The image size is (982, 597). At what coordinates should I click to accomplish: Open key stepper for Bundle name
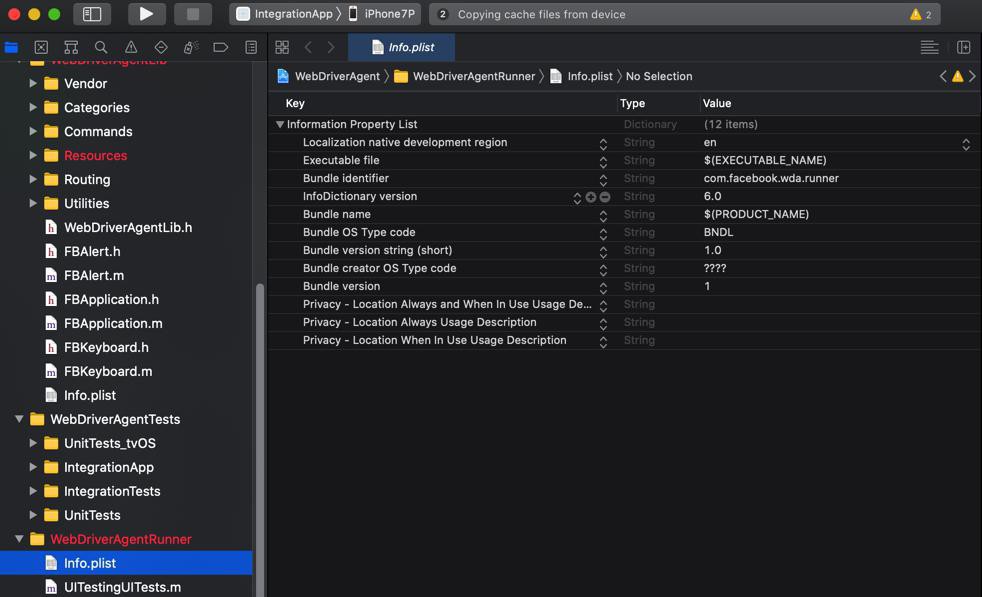[x=603, y=215]
